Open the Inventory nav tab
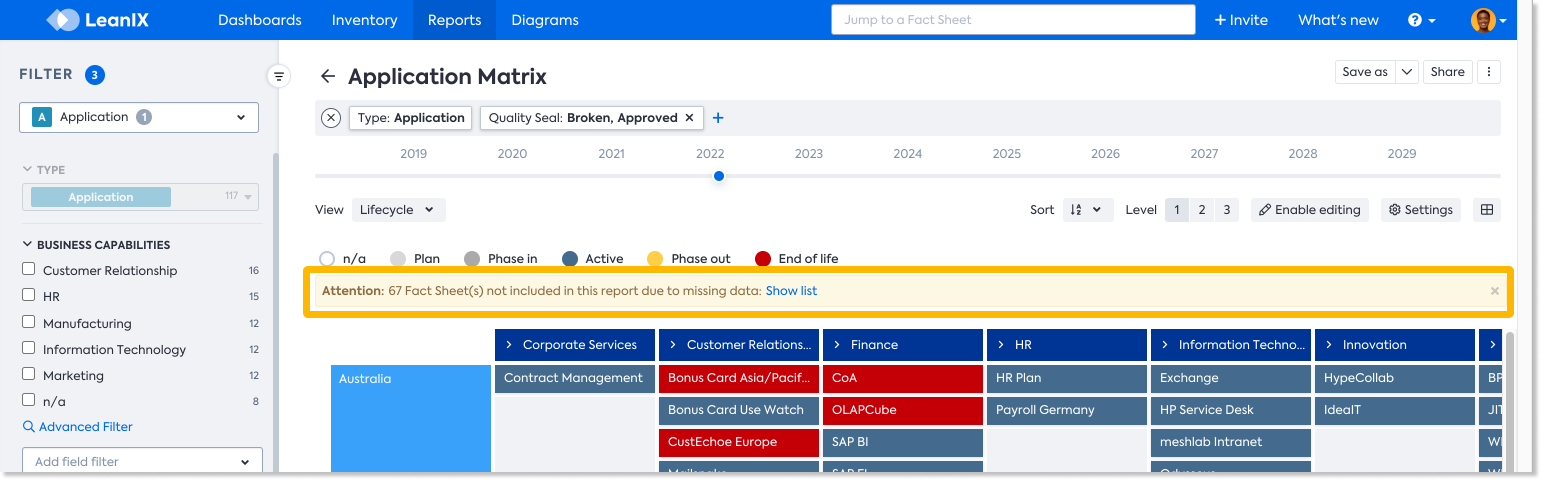The image size is (1541, 480). (x=364, y=20)
